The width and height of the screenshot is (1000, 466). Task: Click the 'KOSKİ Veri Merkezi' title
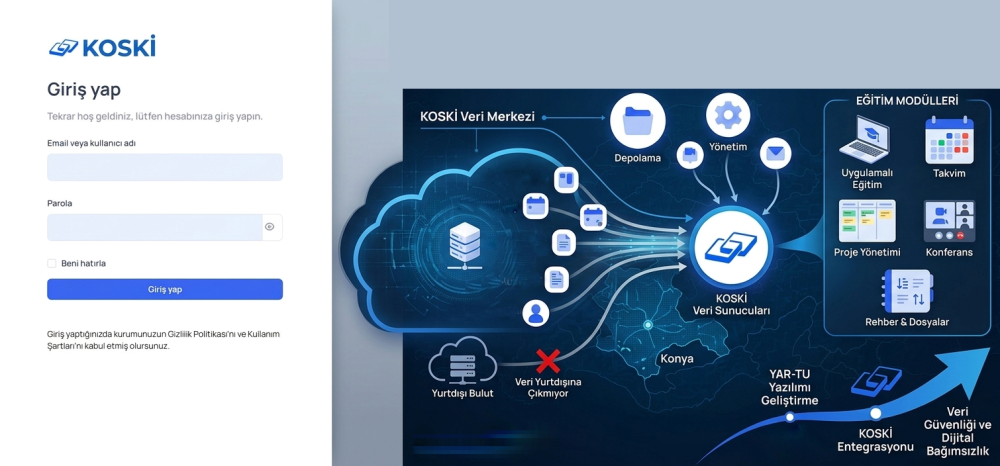477,117
